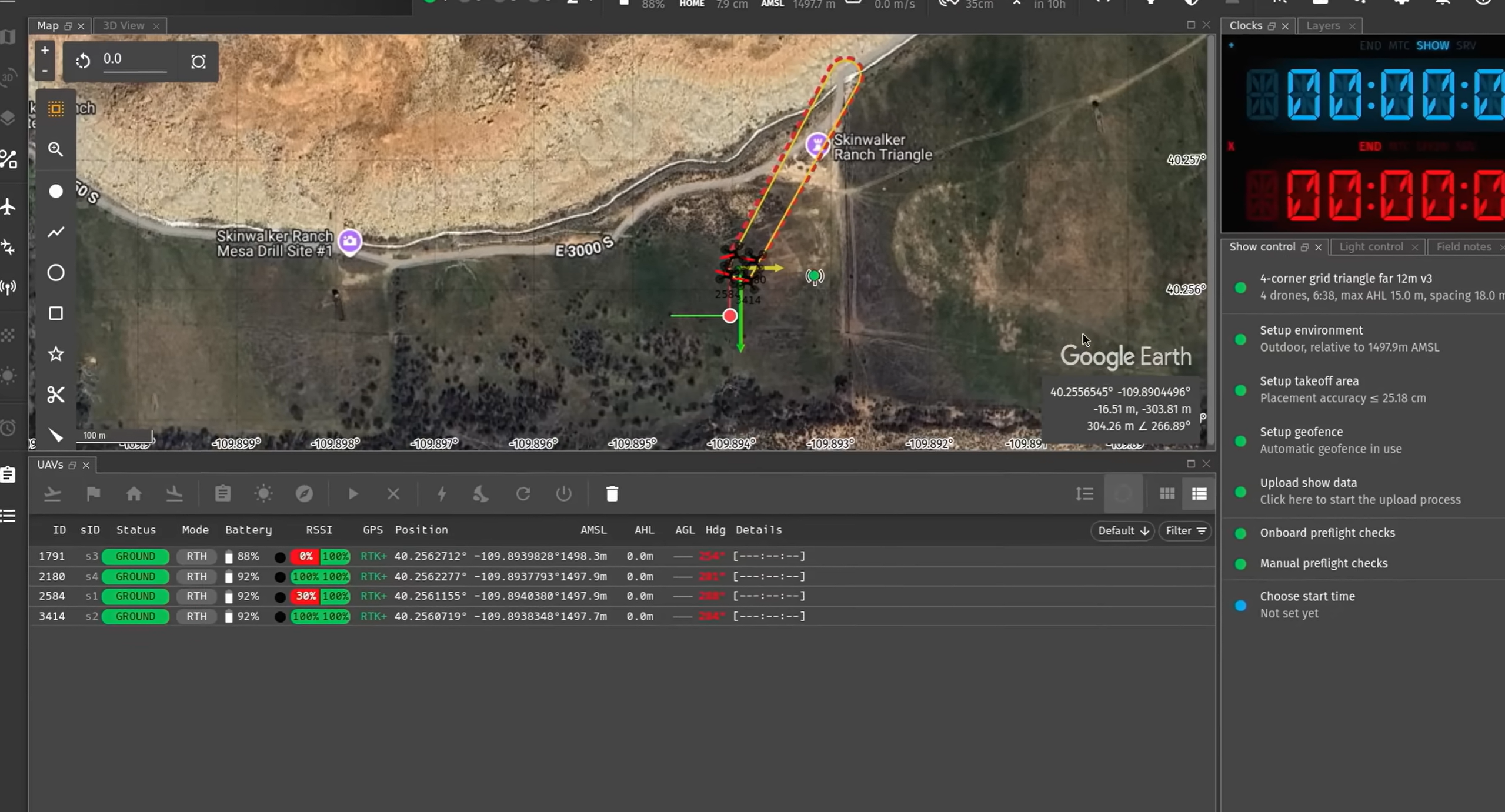
Task: Click the flag position-hold icon
Action: tap(93, 494)
